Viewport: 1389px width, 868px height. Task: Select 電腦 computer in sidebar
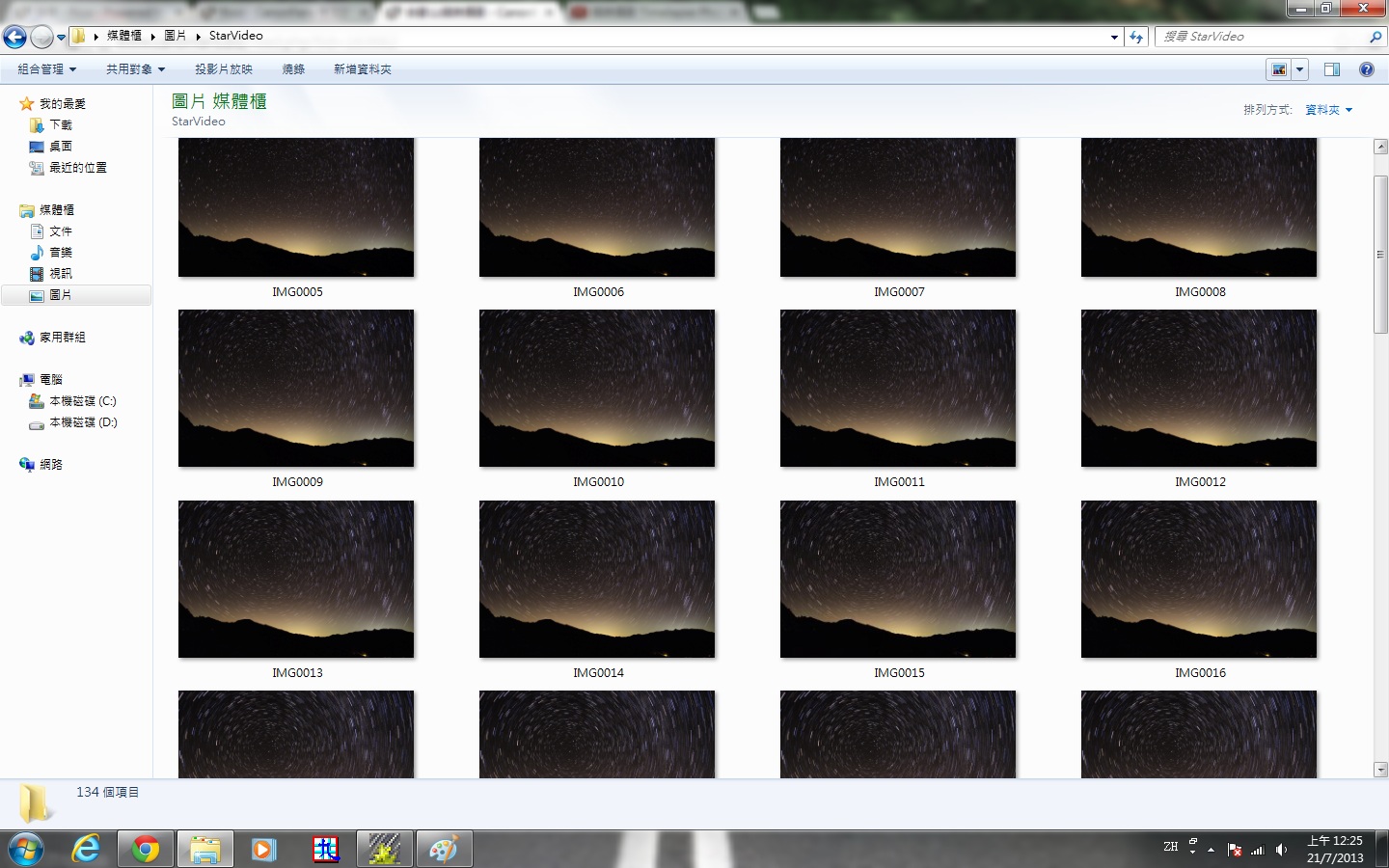[x=51, y=380]
